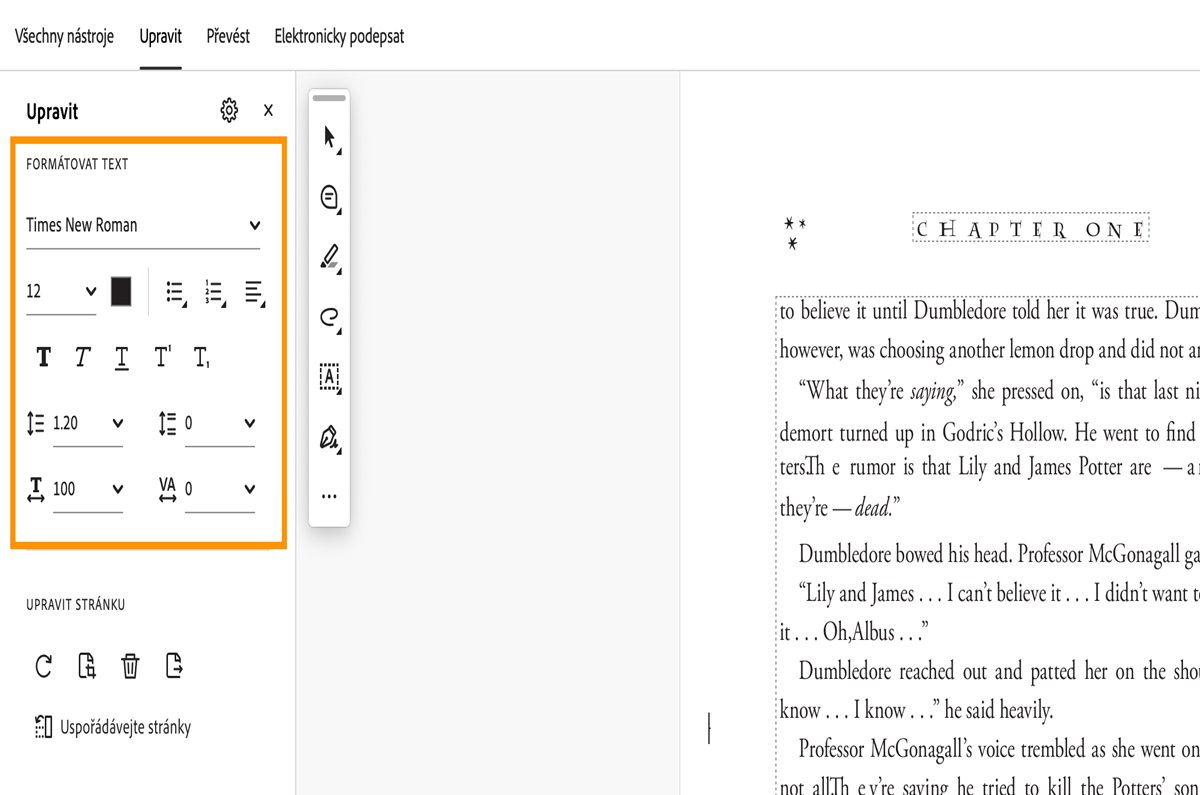Click the word 'saying,' in italic text
The width and height of the screenshot is (1200, 795).
(x=936, y=391)
